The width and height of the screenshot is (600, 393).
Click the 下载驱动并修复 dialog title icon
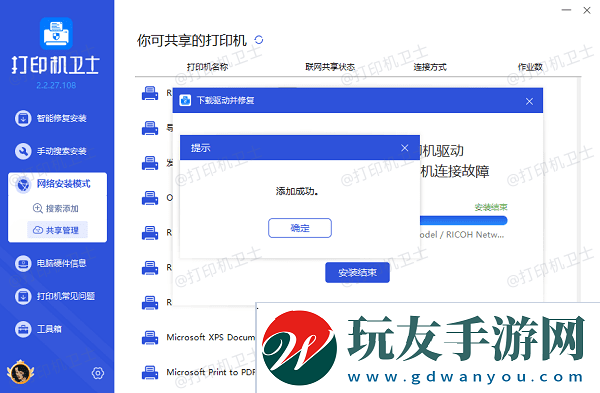pyautogui.click(x=185, y=100)
